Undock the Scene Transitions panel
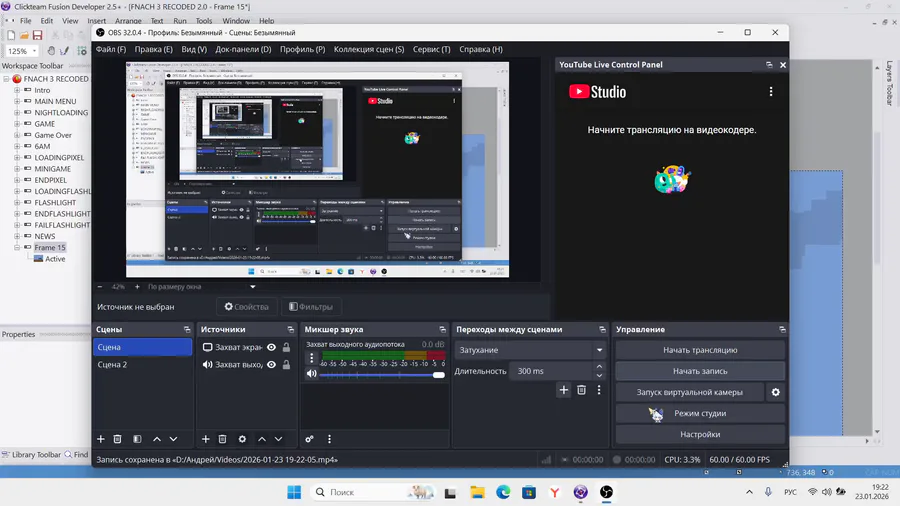Viewport: 900px width, 506px height. 602,329
